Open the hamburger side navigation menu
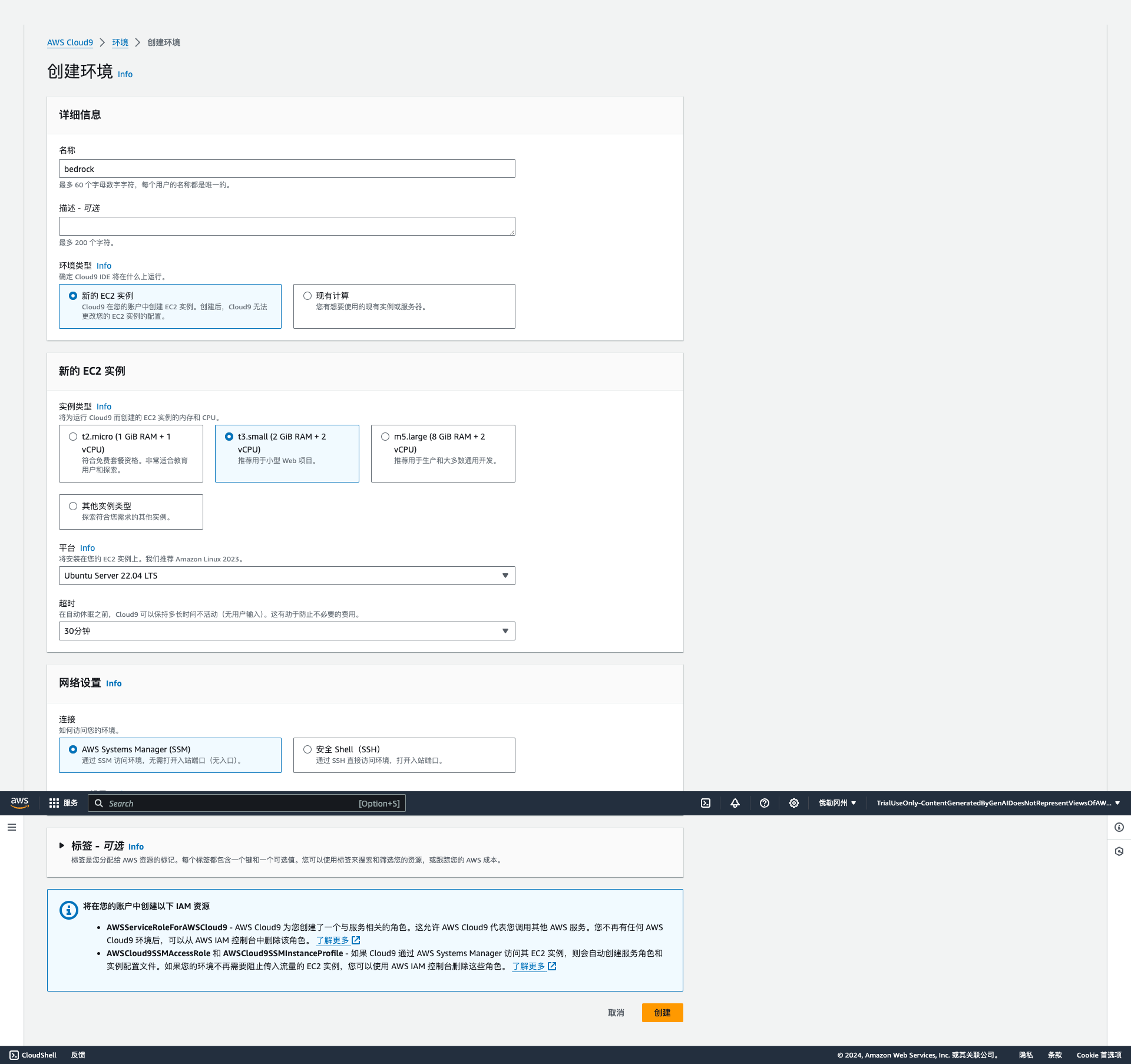 [12, 827]
